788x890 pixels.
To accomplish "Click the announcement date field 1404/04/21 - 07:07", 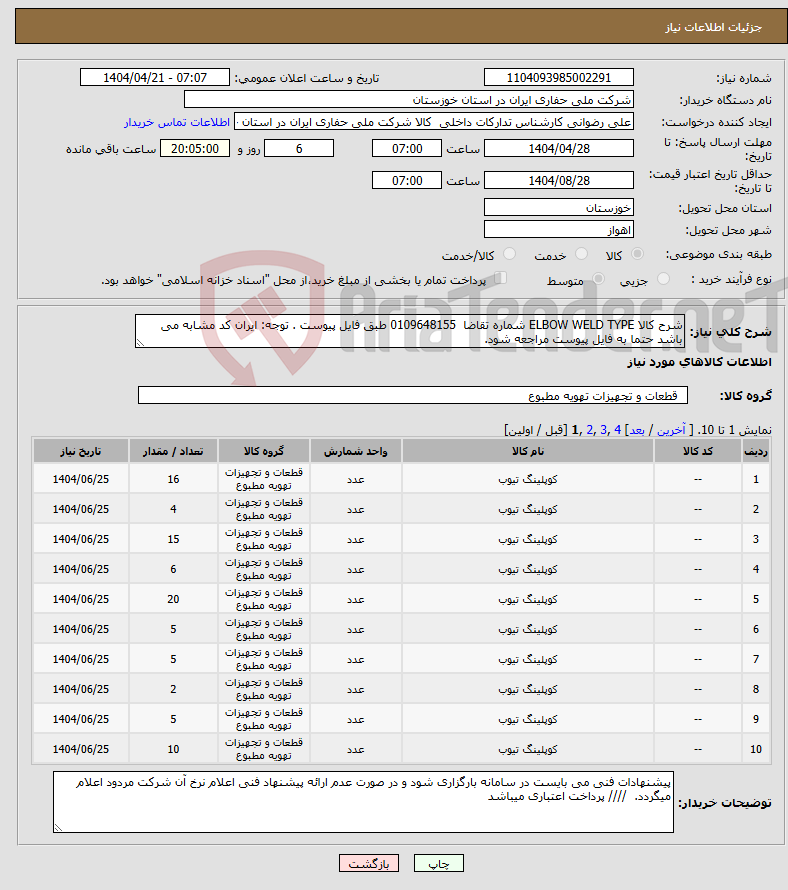I will click(x=155, y=78).
